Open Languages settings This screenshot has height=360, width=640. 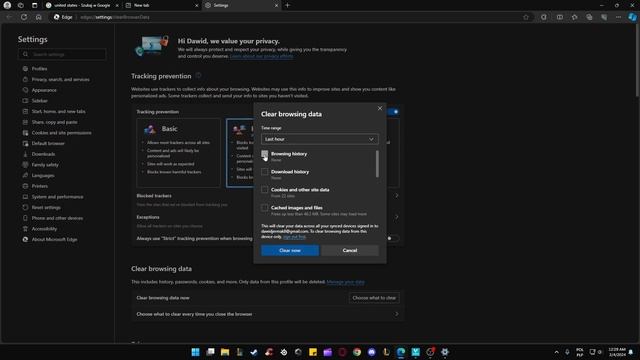pos(43,175)
